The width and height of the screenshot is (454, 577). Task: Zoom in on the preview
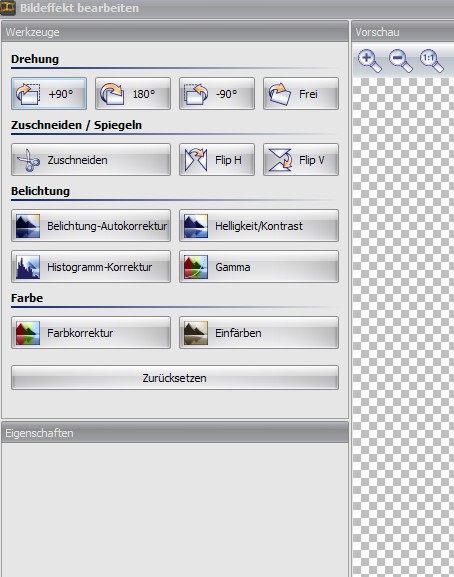point(369,61)
